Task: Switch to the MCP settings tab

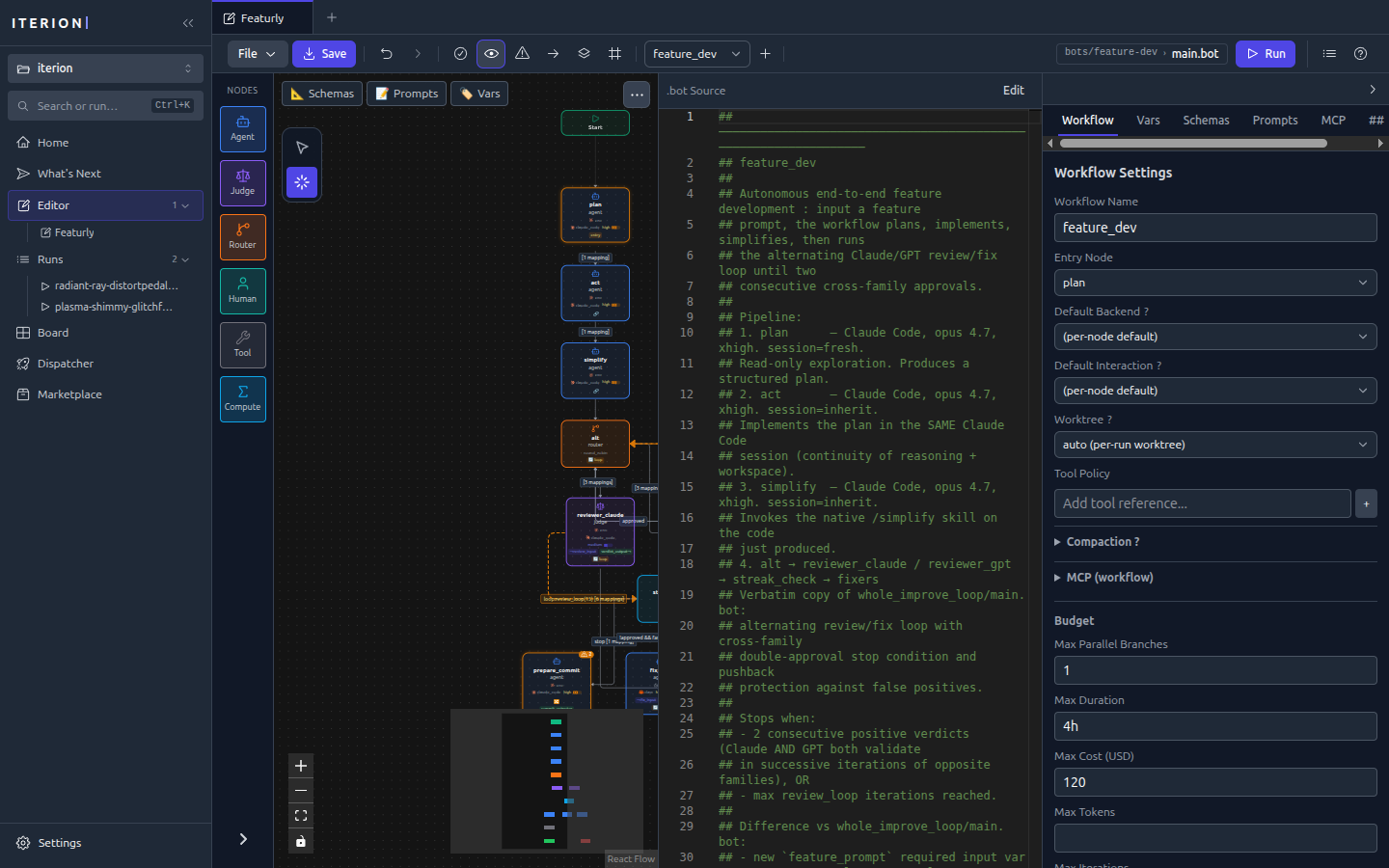Action: point(1333,121)
